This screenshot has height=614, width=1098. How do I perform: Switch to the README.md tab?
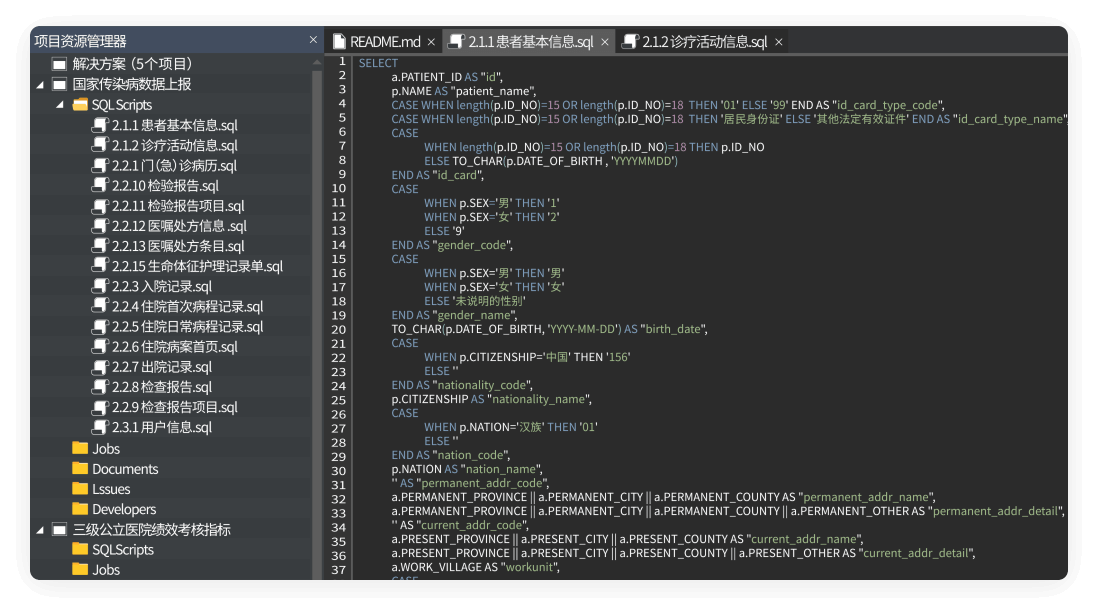click(x=385, y=43)
